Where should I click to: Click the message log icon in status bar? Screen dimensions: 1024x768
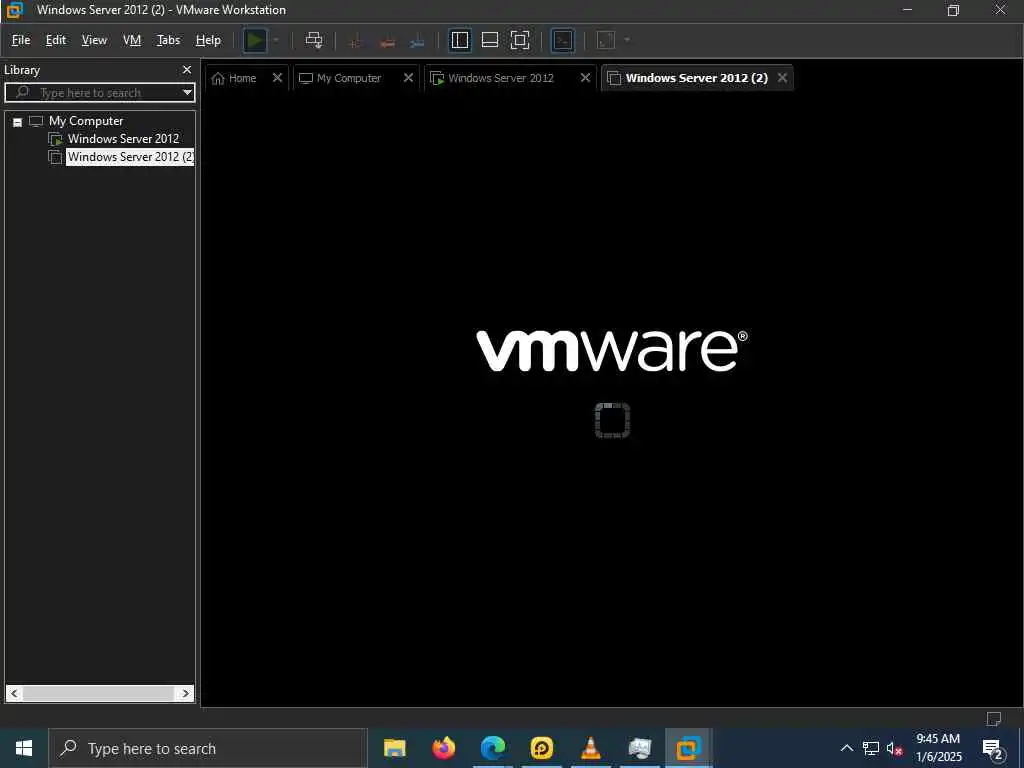pyautogui.click(x=993, y=719)
